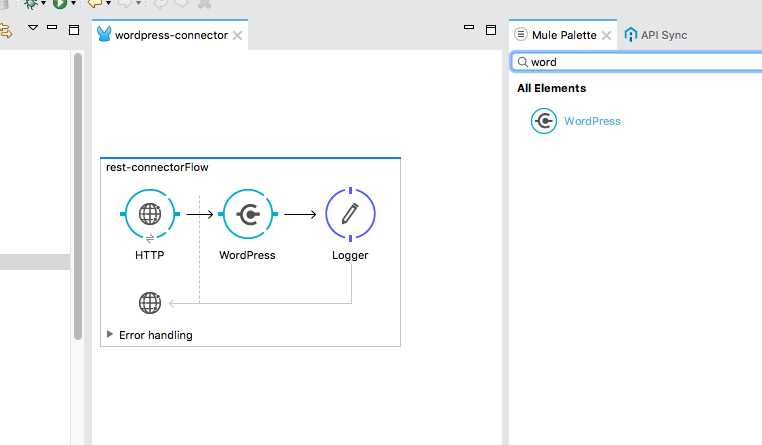Click the HTTP response globe icon

[x=150, y=302]
